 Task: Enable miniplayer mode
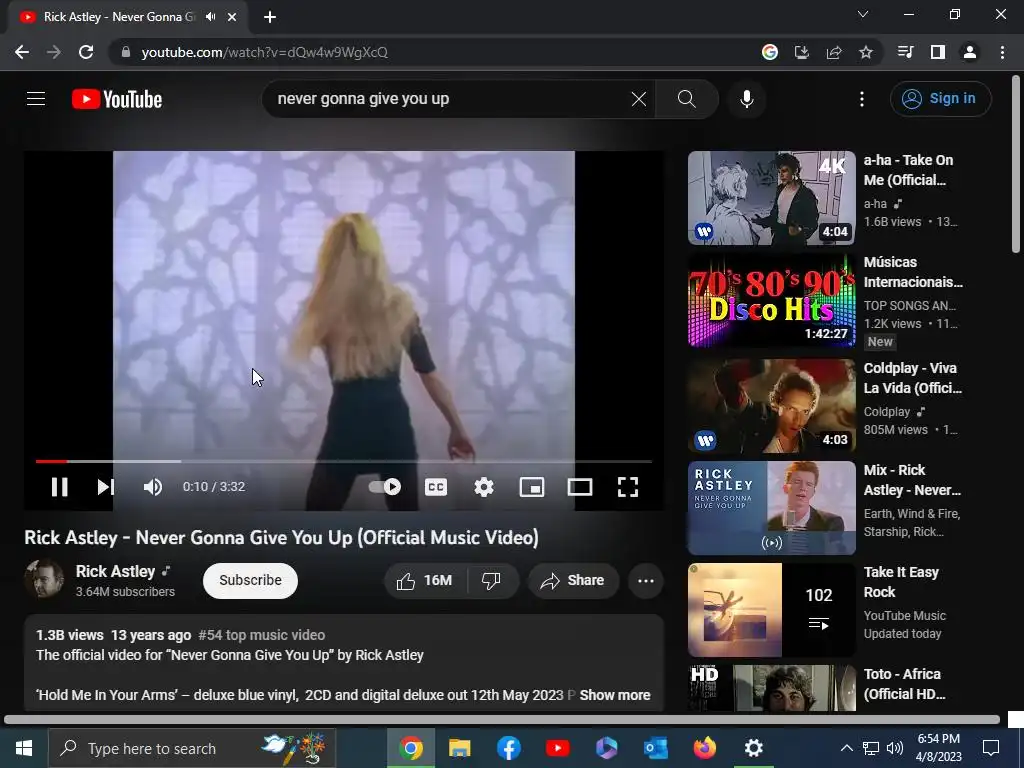pyautogui.click(x=532, y=487)
